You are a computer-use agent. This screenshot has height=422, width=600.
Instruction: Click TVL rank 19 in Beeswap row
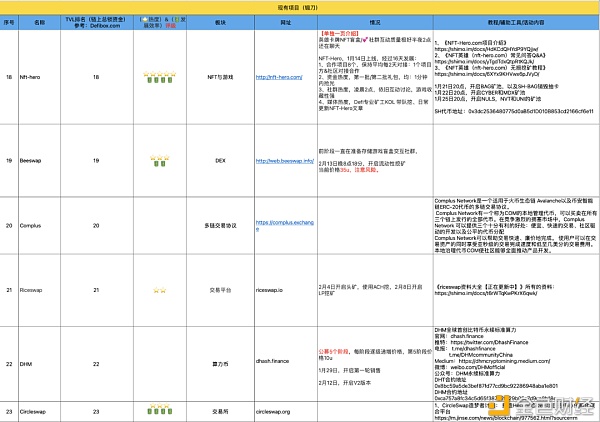tap(96, 161)
